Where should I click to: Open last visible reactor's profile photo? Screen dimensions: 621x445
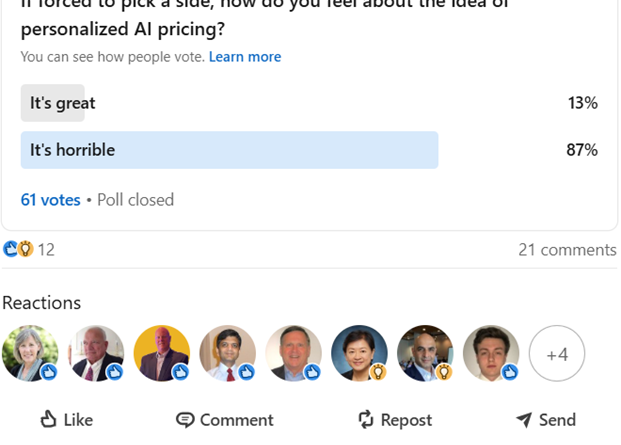click(491, 353)
